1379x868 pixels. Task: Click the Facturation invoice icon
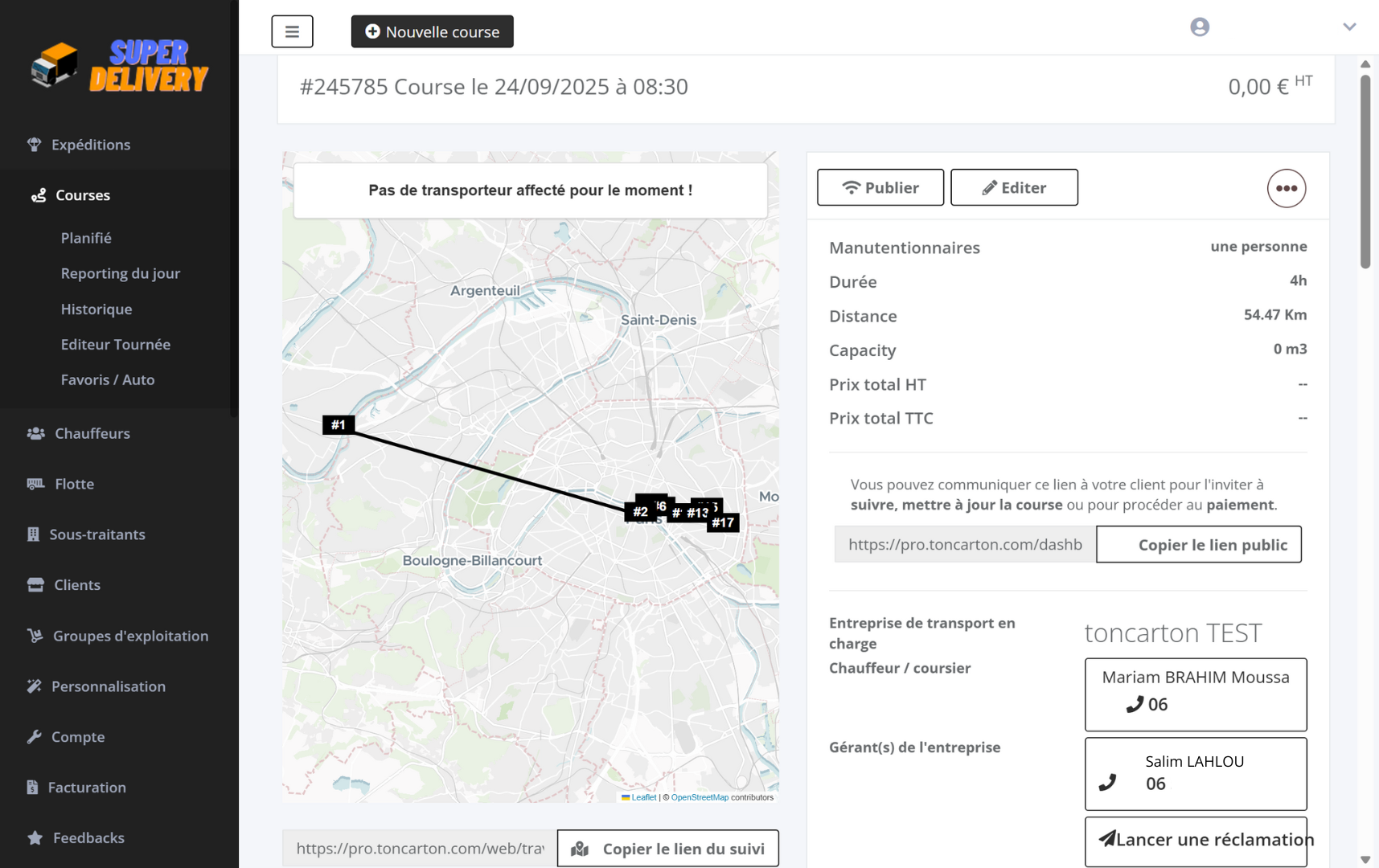tap(32, 787)
